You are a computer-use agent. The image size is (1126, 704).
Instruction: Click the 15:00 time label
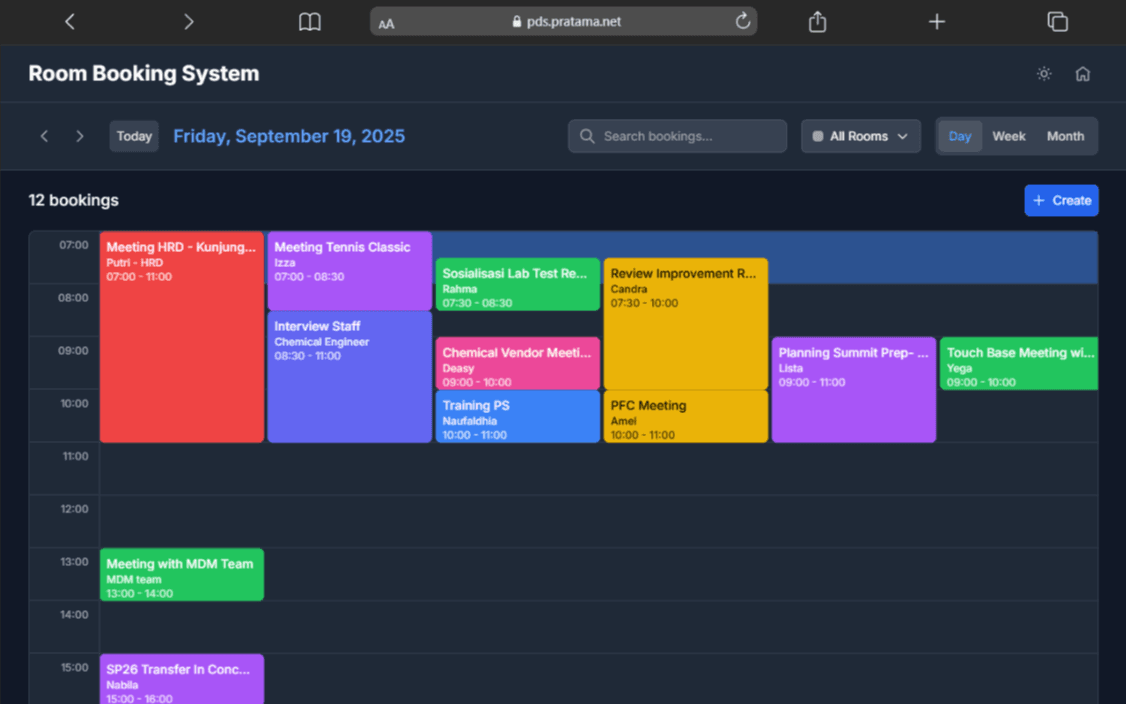74,667
